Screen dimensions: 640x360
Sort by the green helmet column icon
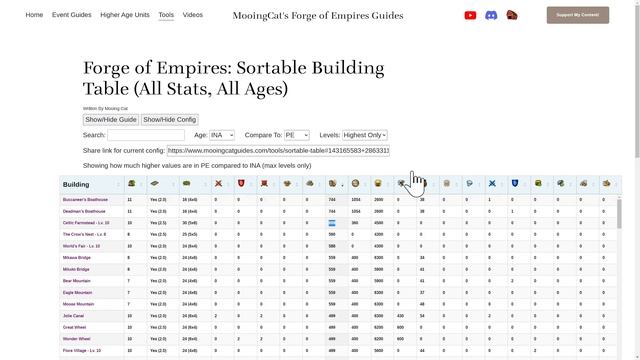click(131, 184)
